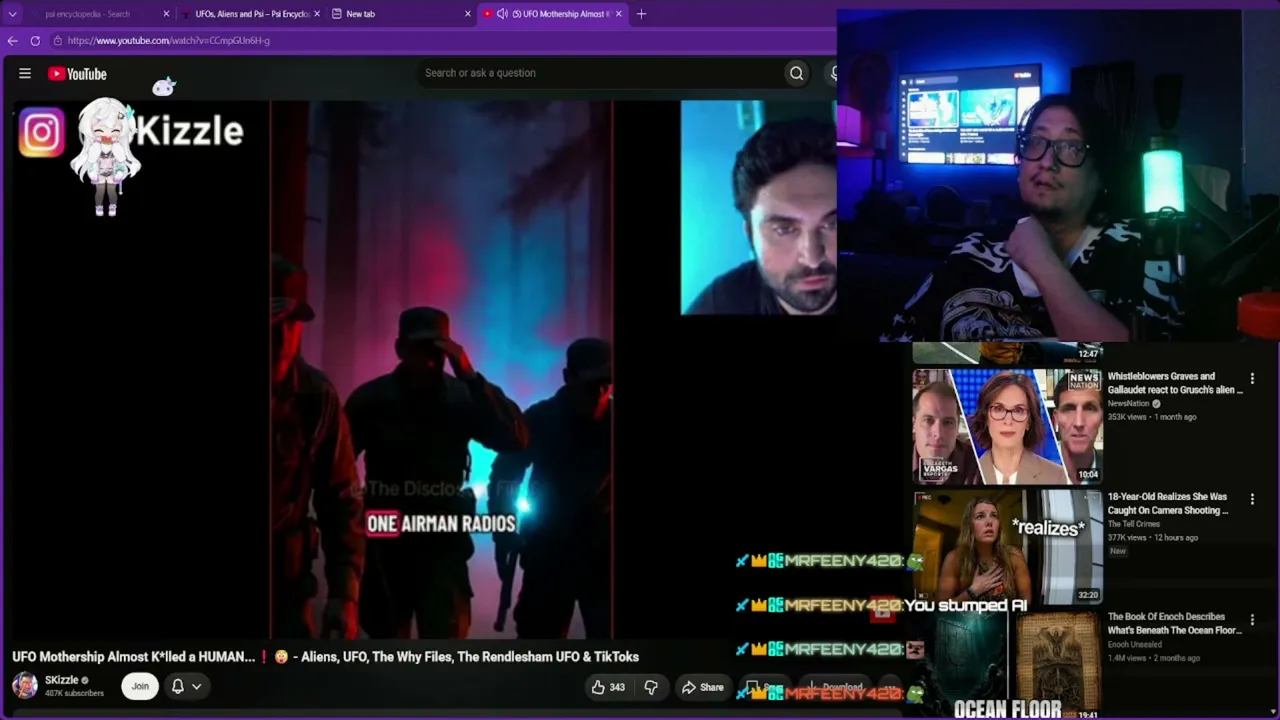This screenshot has height=720, width=1280.
Task: Click the '377K views · 12 hours ago' text
Action: point(1153,538)
